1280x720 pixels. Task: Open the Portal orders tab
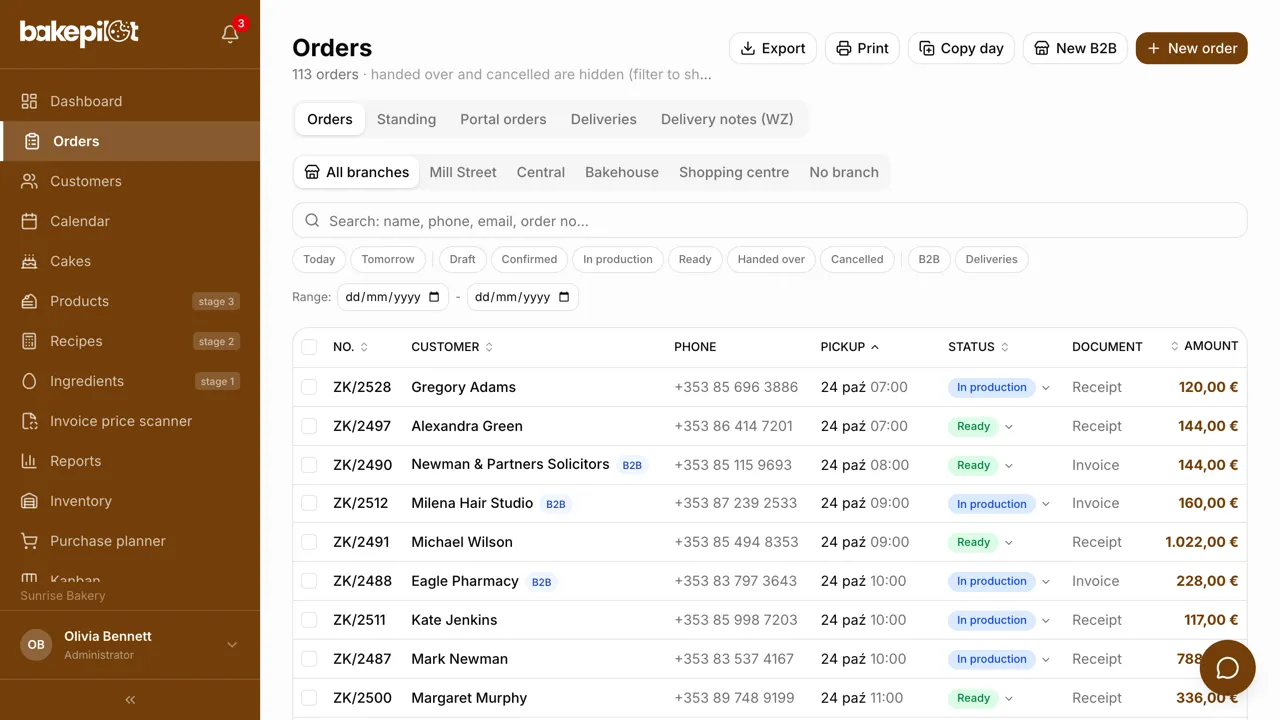[x=503, y=119]
